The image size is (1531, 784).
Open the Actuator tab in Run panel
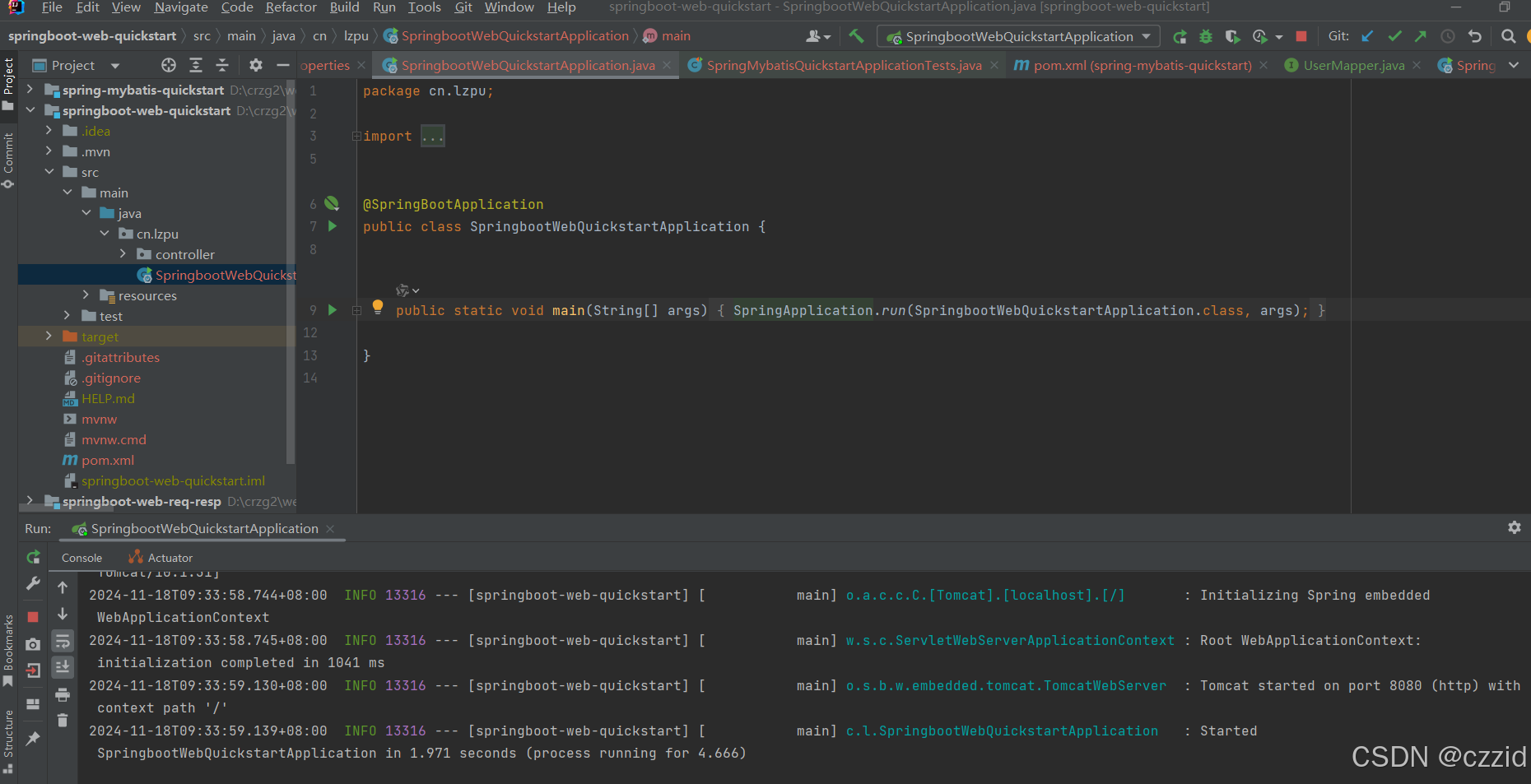coord(161,558)
